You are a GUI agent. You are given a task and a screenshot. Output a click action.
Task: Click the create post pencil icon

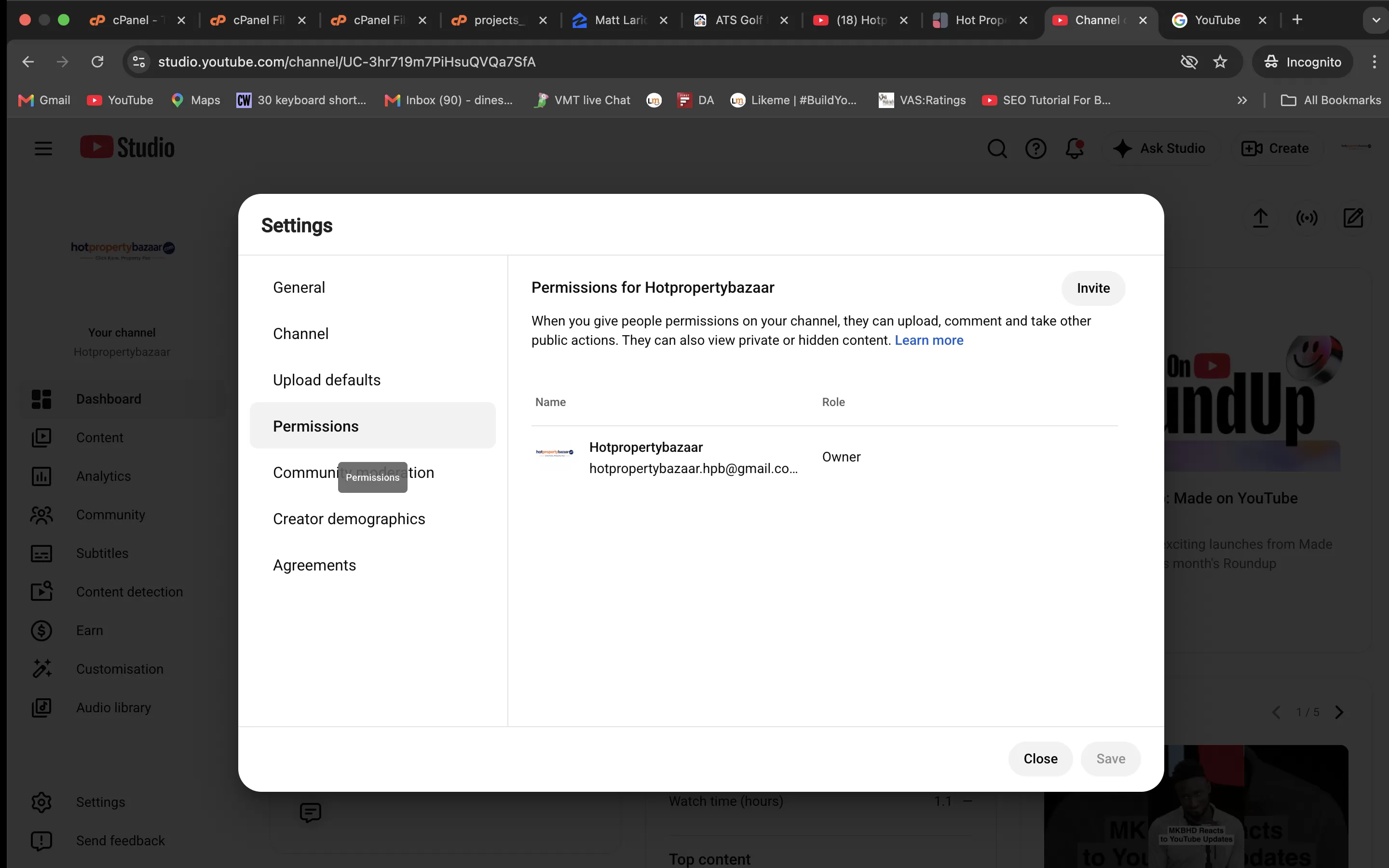[1353, 218]
